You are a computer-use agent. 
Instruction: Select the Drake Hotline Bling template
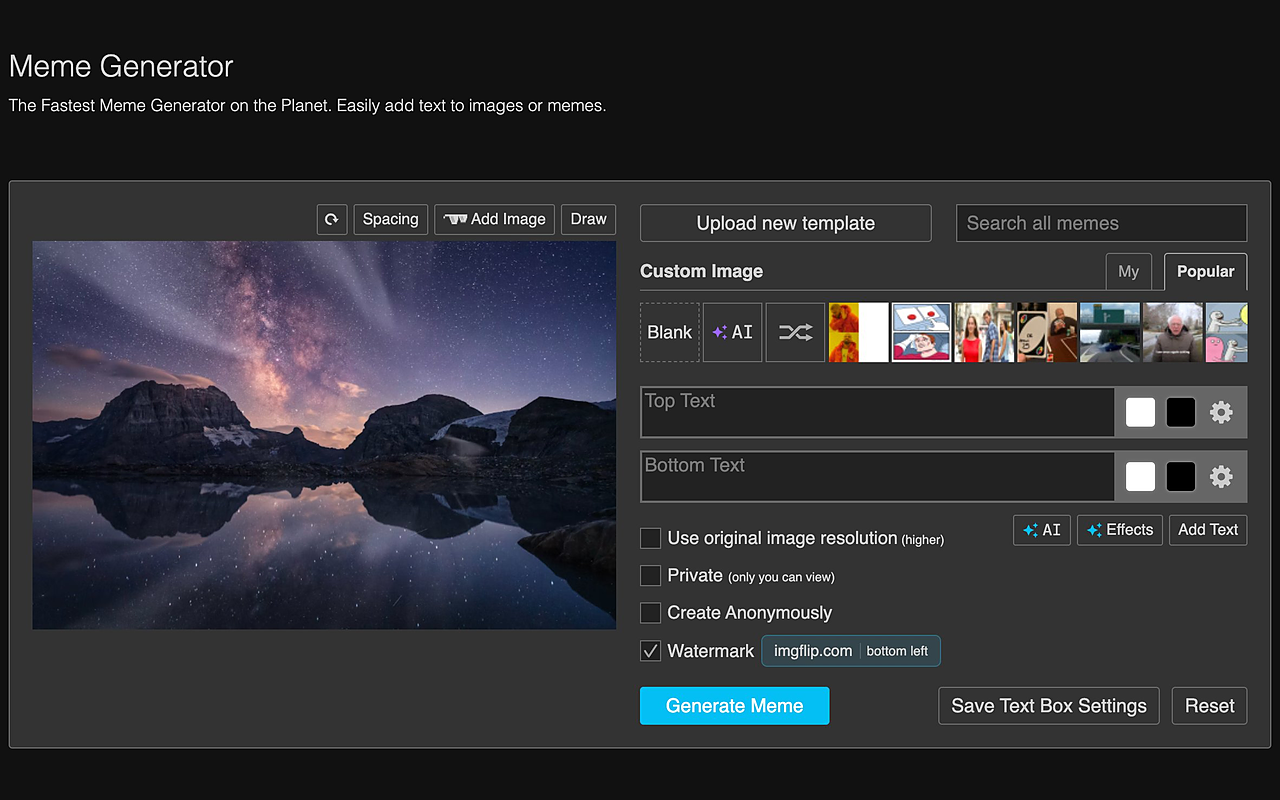coord(859,332)
